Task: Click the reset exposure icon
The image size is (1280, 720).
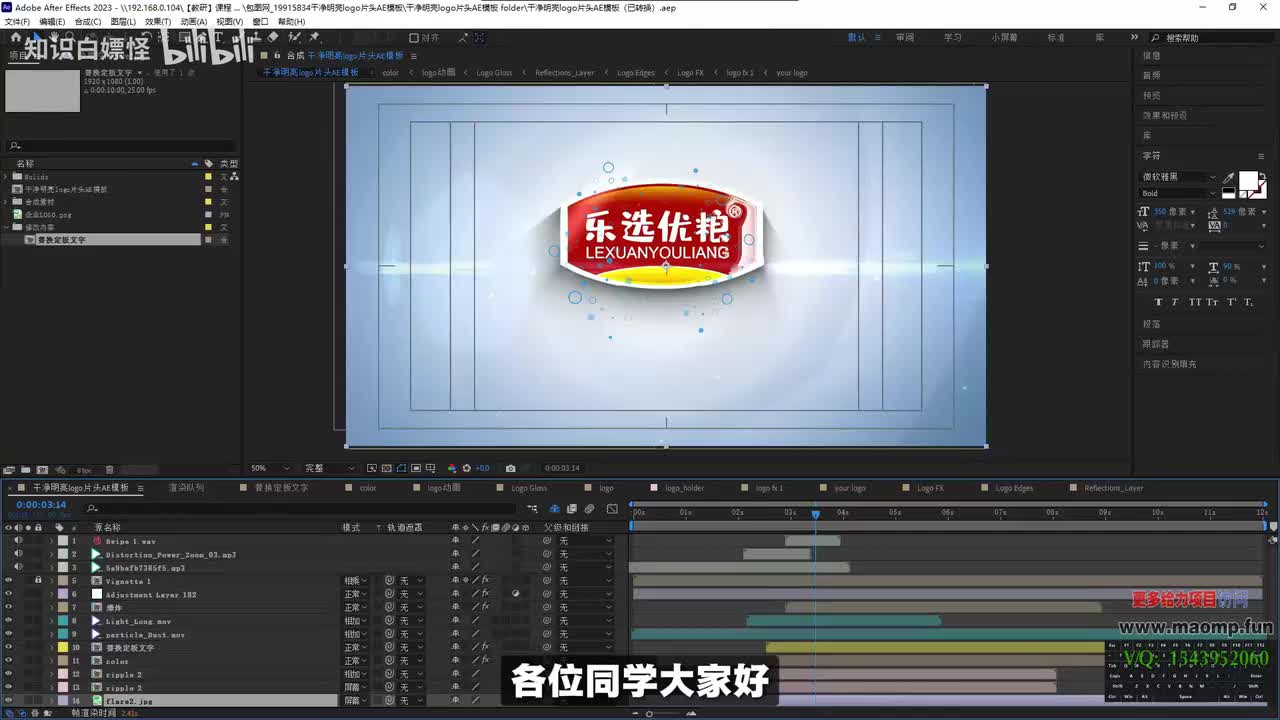Action: coord(467,468)
